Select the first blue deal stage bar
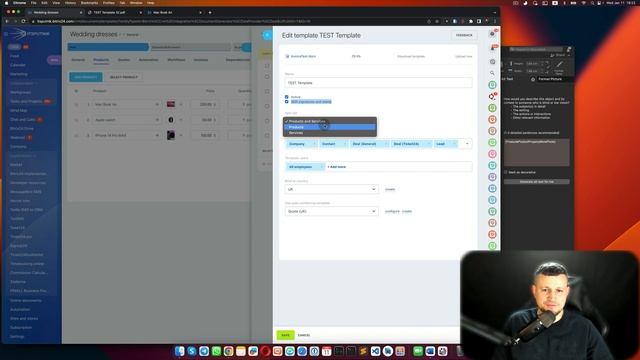This screenshot has height=360, width=640. pos(108,47)
